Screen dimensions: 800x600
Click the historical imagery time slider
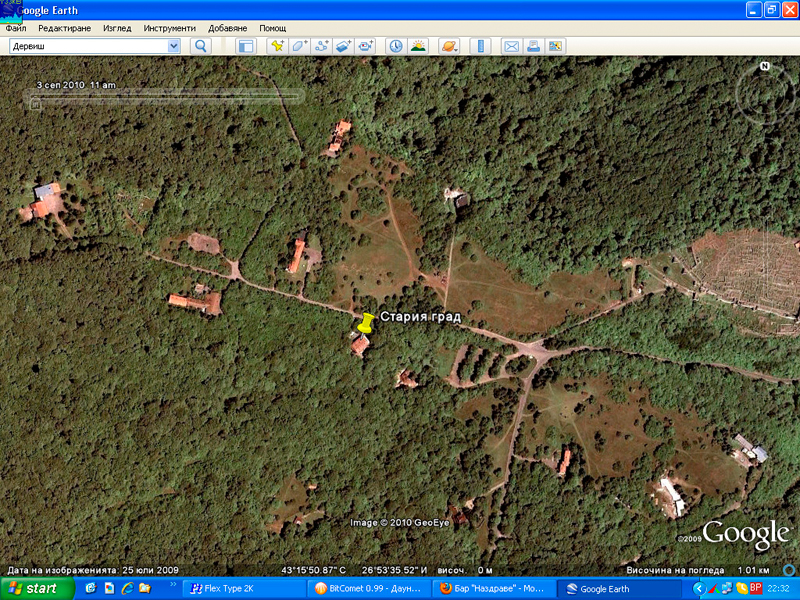pos(166,96)
